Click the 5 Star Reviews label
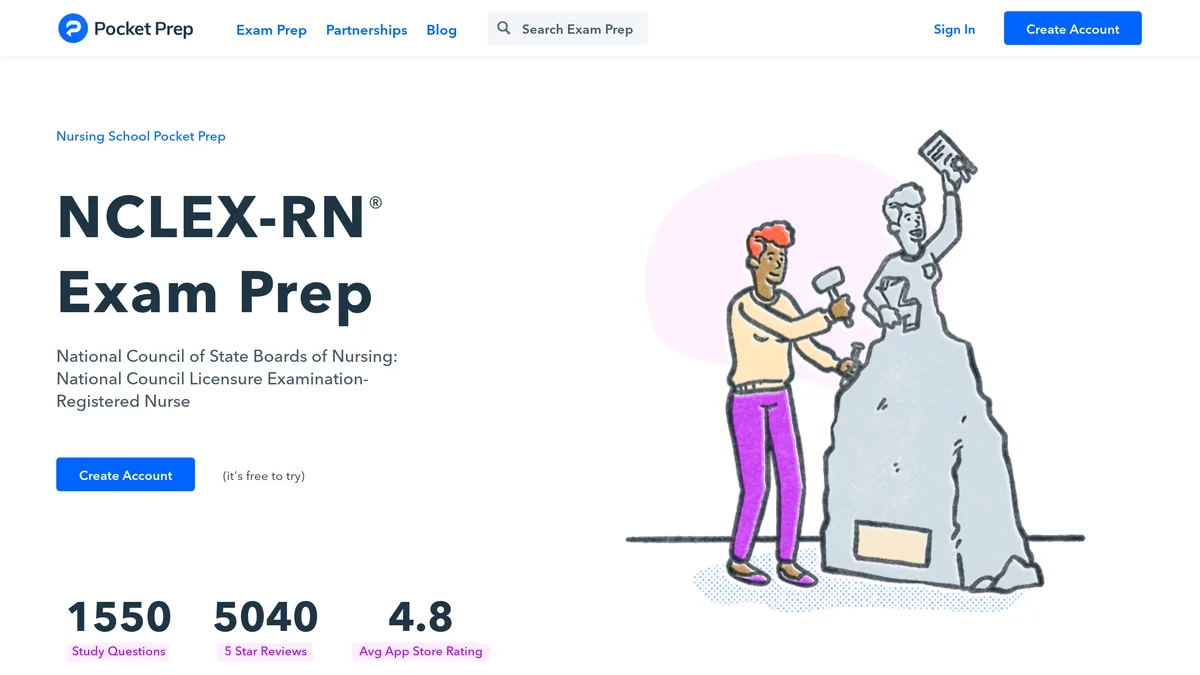1200x675 pixels. pyautogui.click(x=266, y=651)
